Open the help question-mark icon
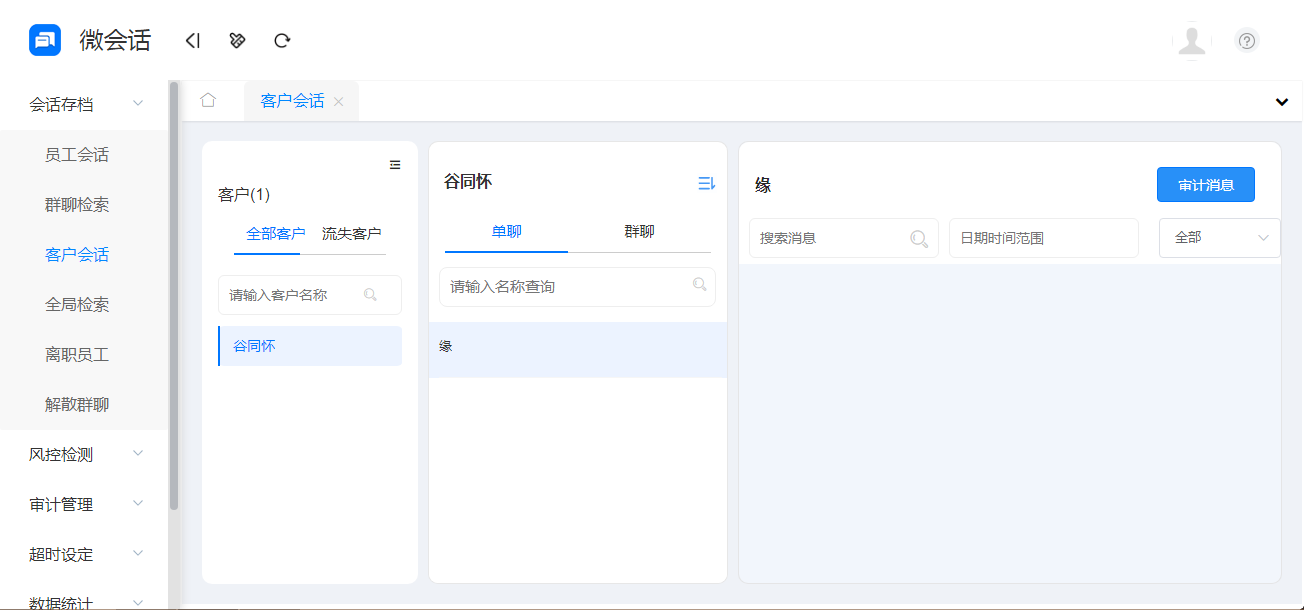The height and width of the screenshot is (610, 1304). pyautogui.click(x=1246, y=40)
